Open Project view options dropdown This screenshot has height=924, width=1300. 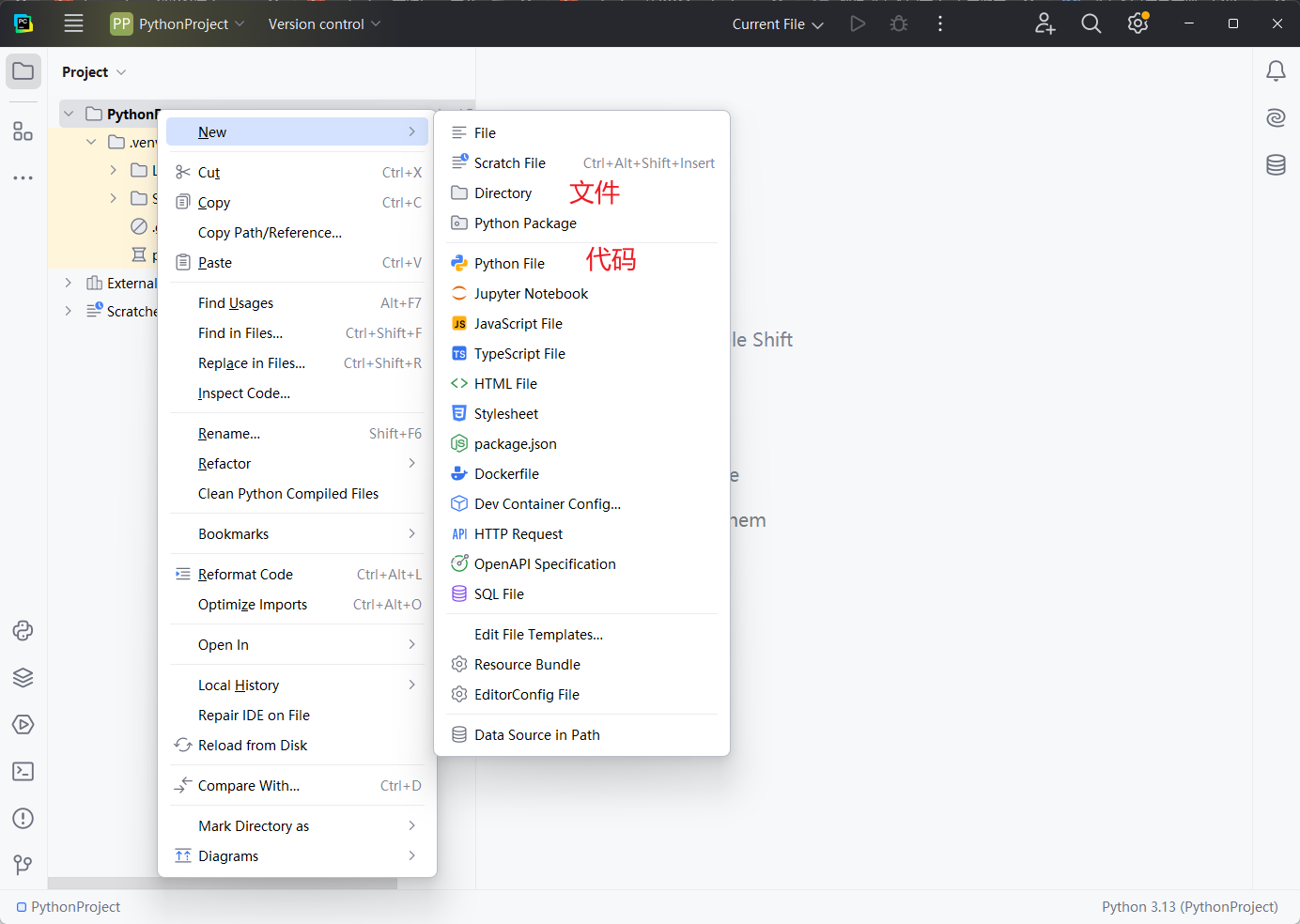point(94,72)
